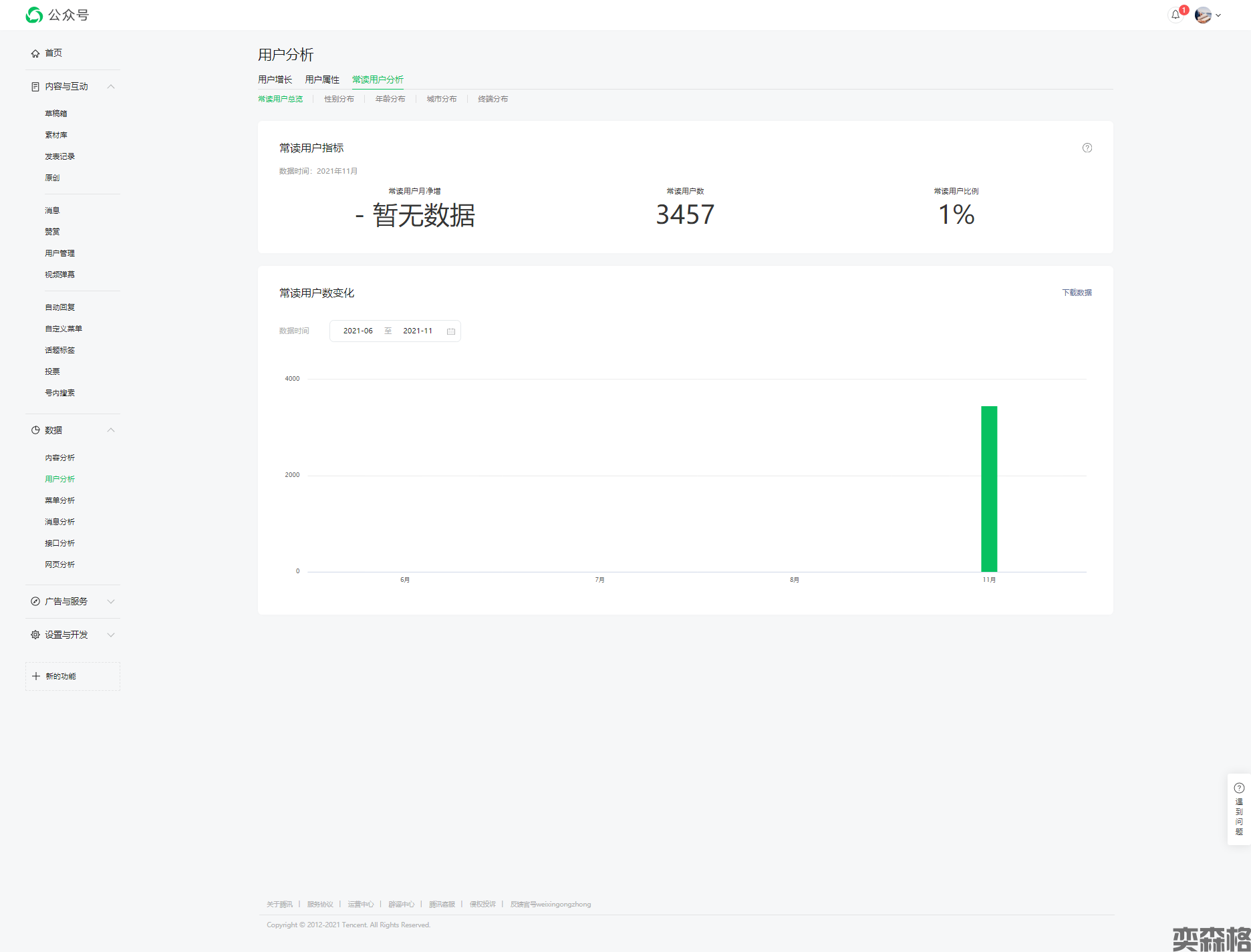The height and width of the screenshot is (952, 1251).
Task: Collapse the 数据 sidebar section
Action: [111, 430]
